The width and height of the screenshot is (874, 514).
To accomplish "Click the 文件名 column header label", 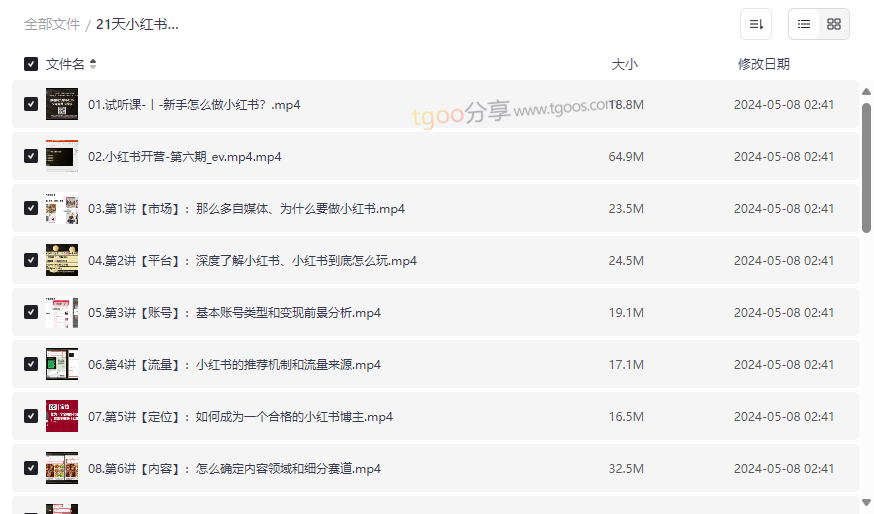I will [65, 64].
